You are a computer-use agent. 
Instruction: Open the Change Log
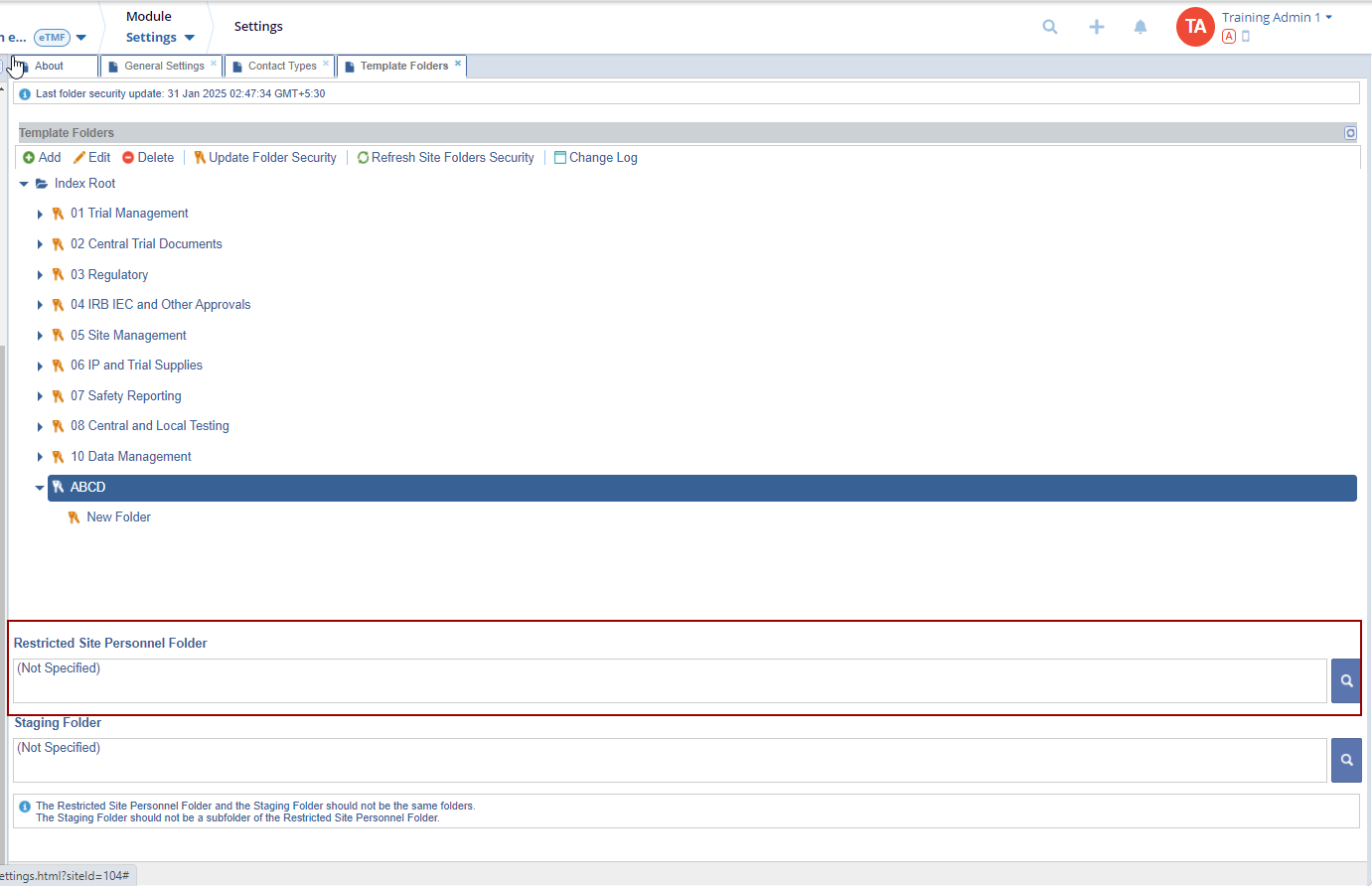(x=596, y=158)
